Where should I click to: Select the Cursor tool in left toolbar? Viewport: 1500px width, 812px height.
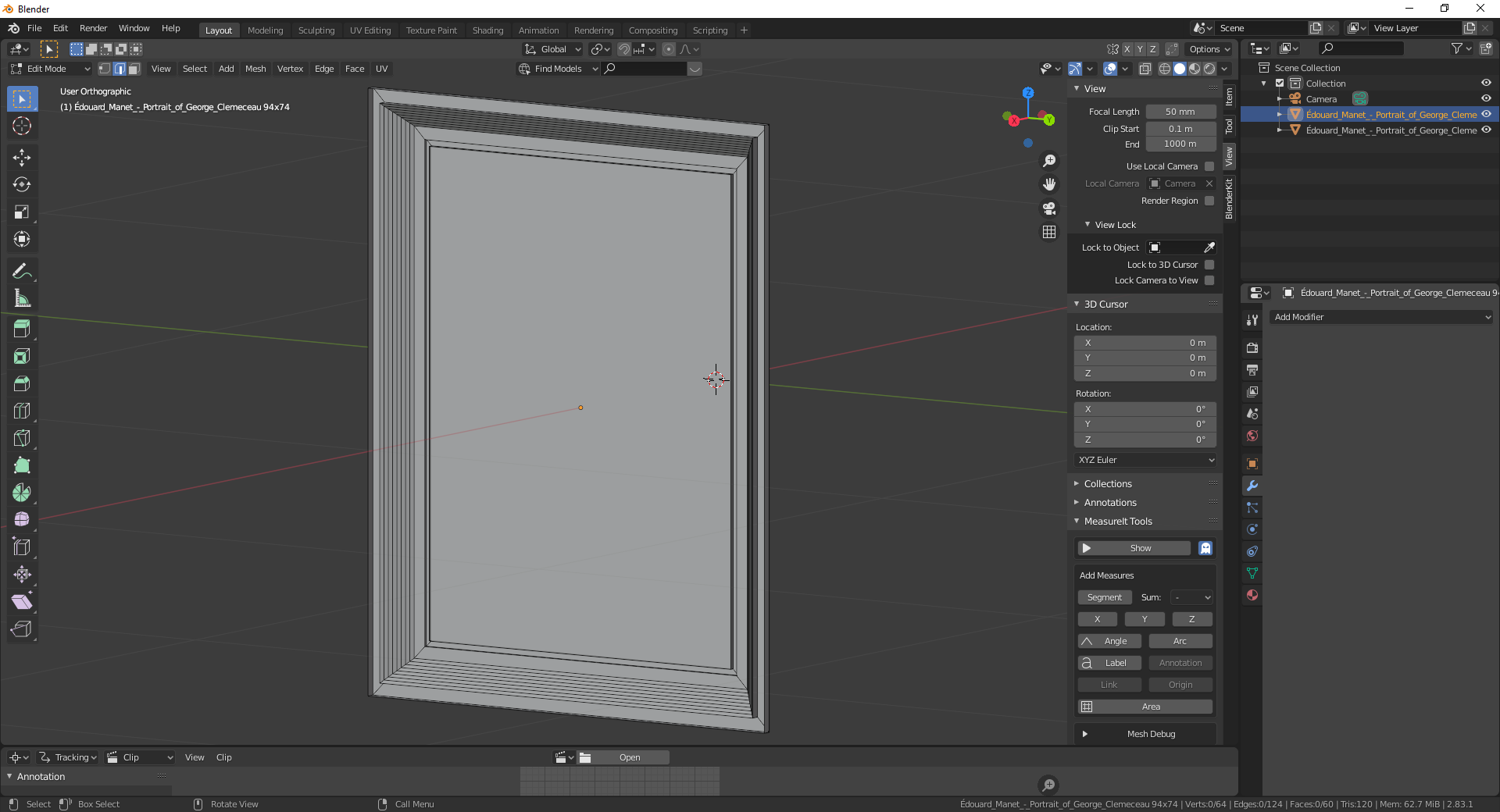tap(22, 126)
